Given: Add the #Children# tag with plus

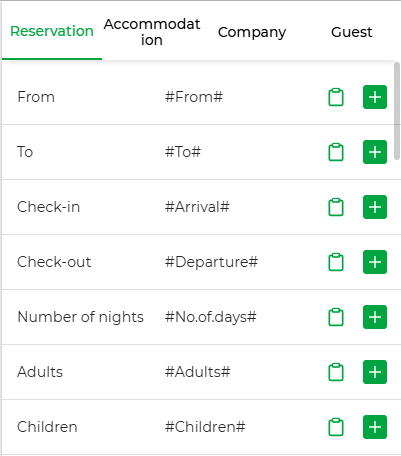Looking at the screenshot, I should 375,427.
